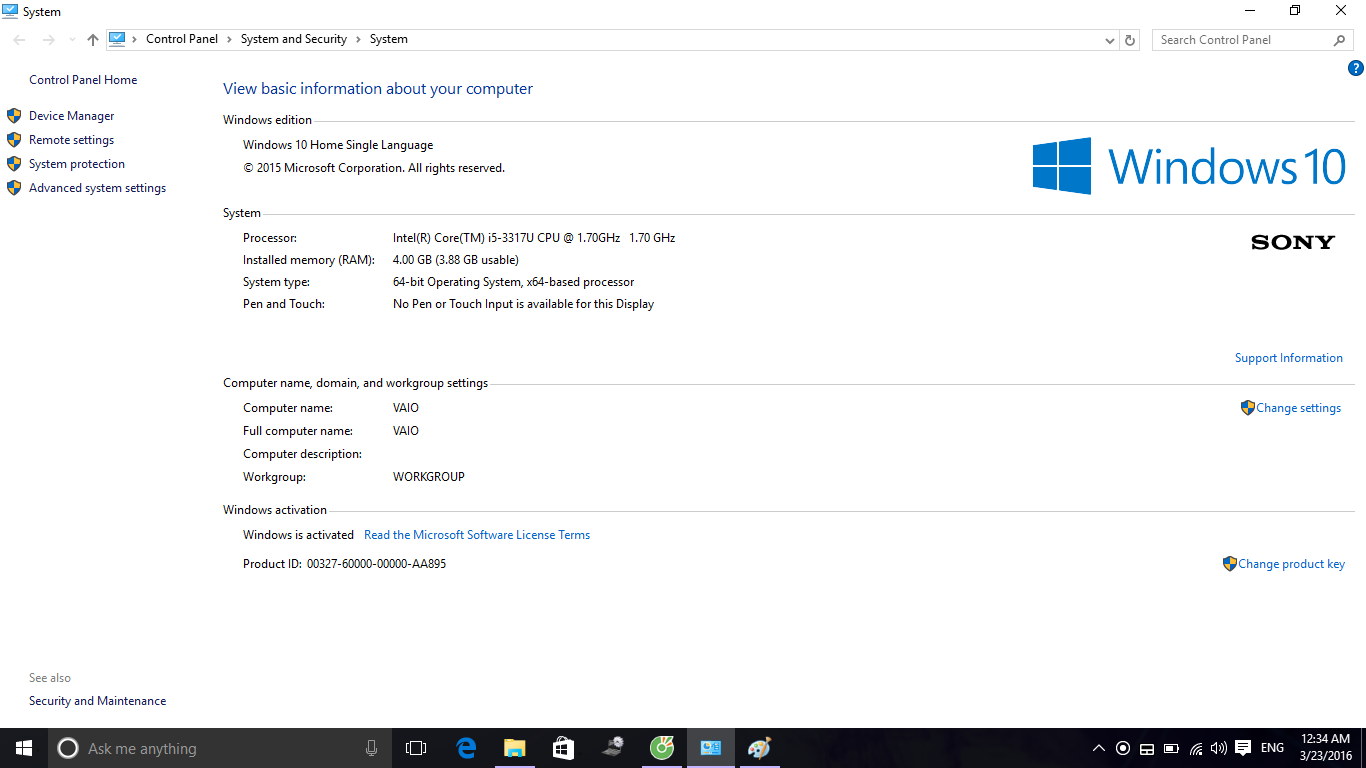Open the Windows Store
Image resolution: width=1366 pixels, height=768 pixels.
pyautogui.click(x=563, y=748)
